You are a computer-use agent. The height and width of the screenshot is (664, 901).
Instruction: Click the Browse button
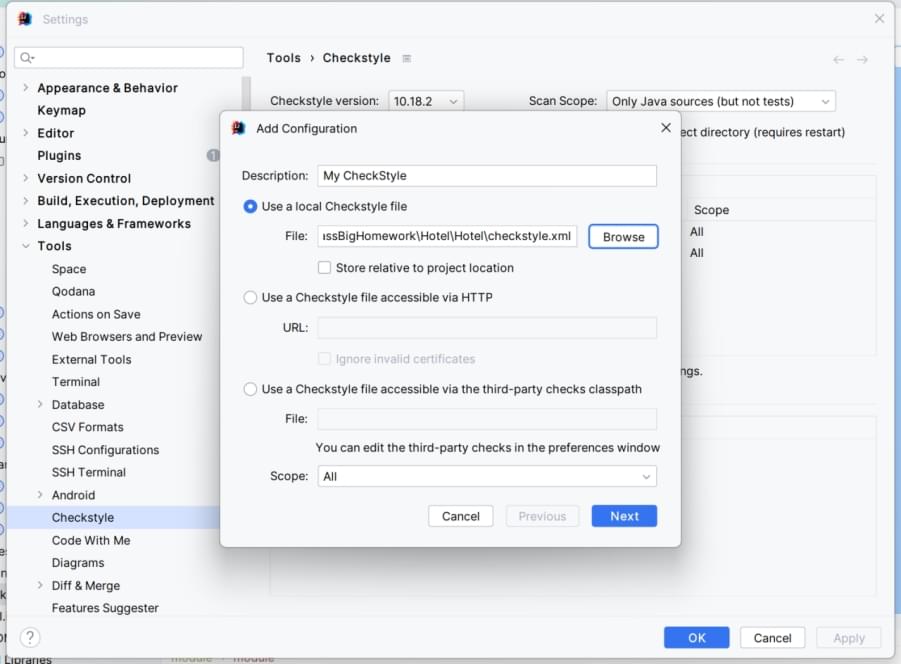point(623,237)
